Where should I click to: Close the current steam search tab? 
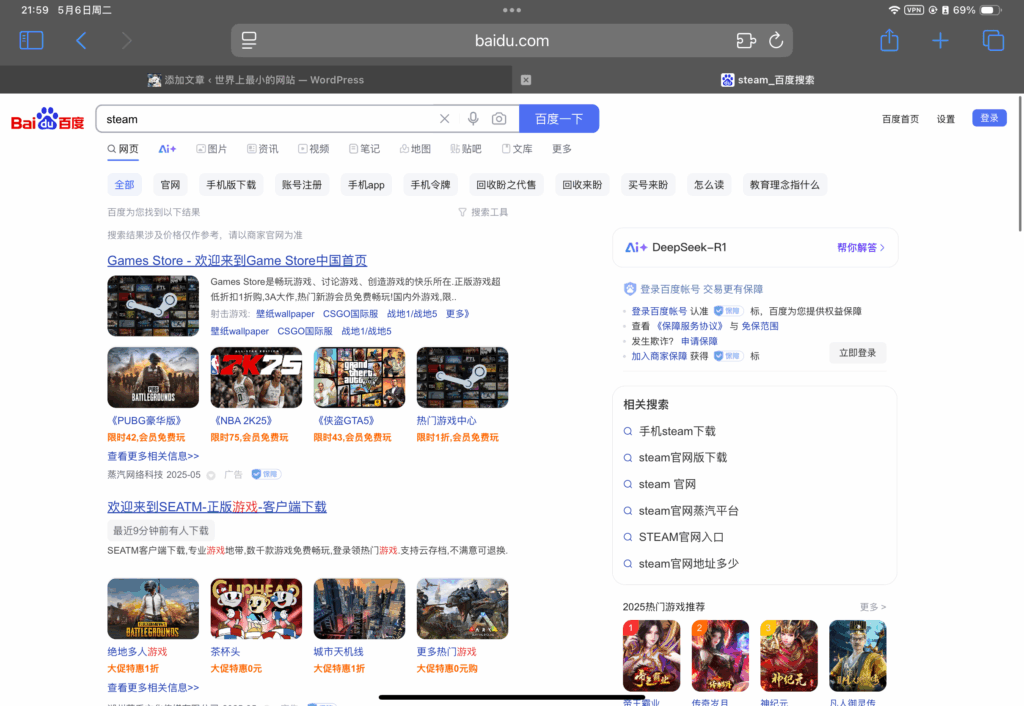click(526, 80)
